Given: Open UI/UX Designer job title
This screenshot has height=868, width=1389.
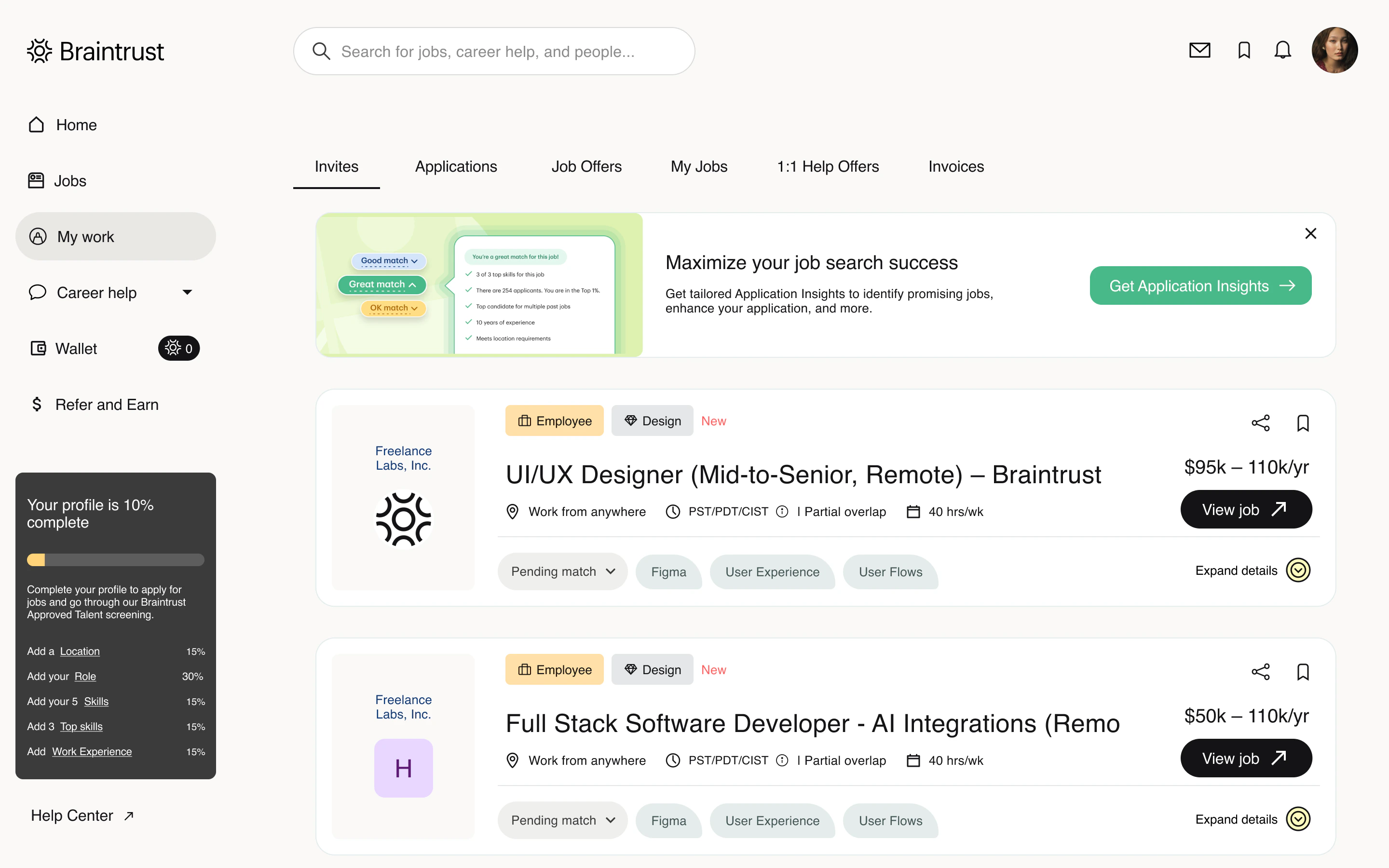Looking at the screenshot, I should pos(803,475).
